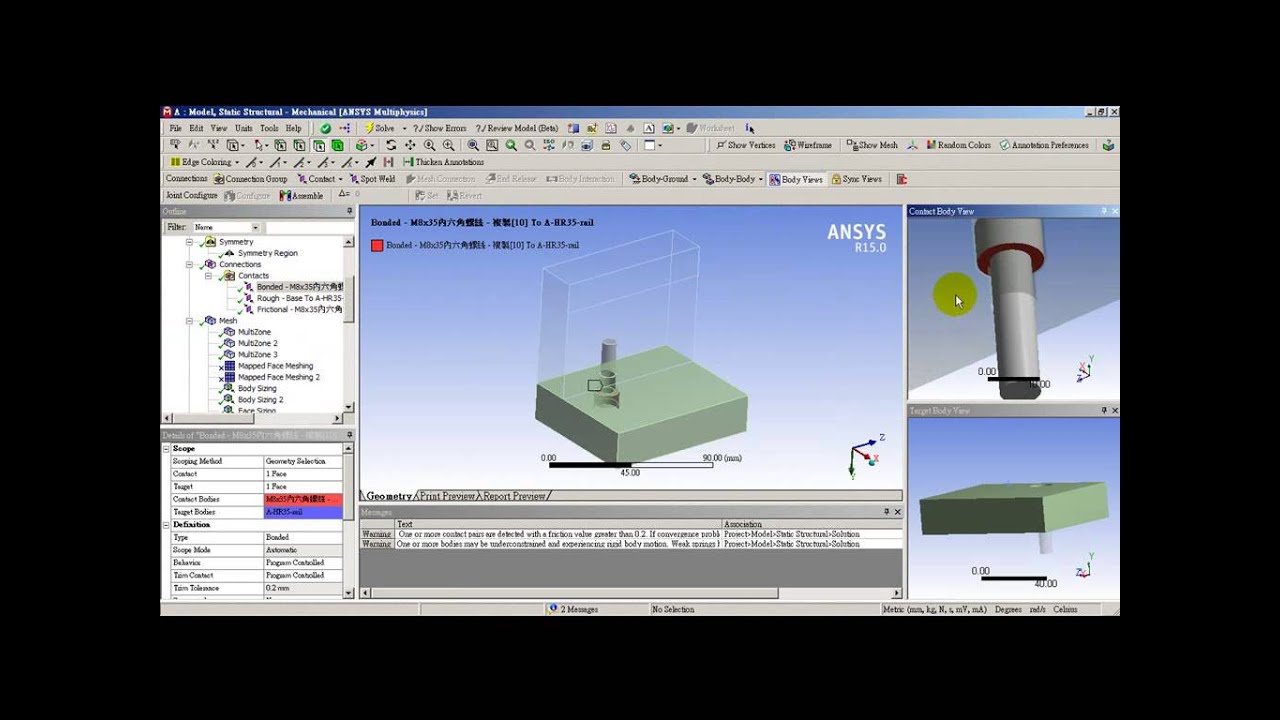Collapse the Connections tree node
Image resolution: width=1280 pixels, height=720 pixels.
click(x=189, y=264)
